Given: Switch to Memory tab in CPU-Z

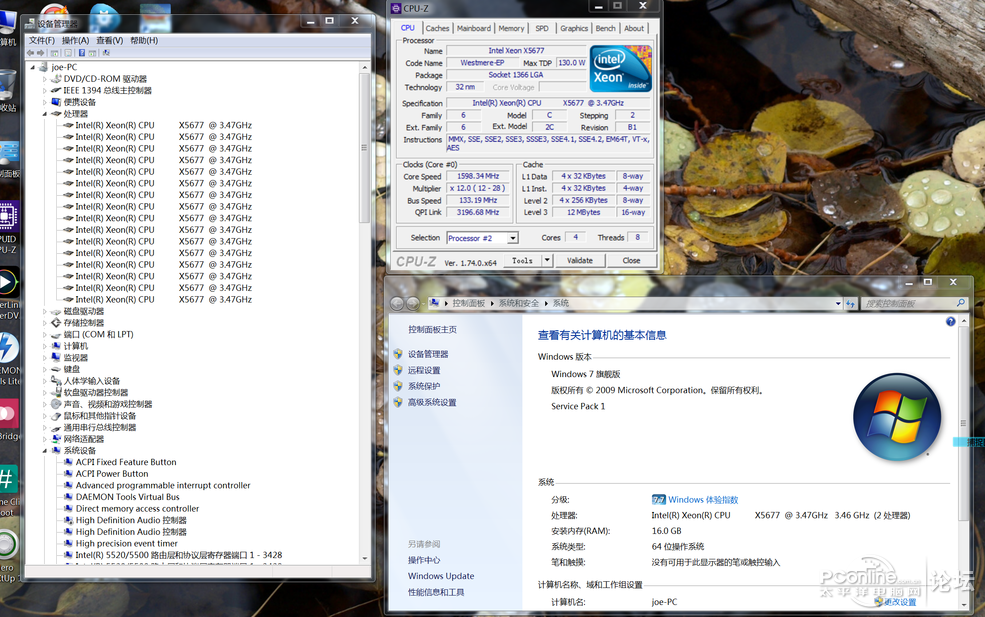Looking at the screenshot, I should point(511,28).
